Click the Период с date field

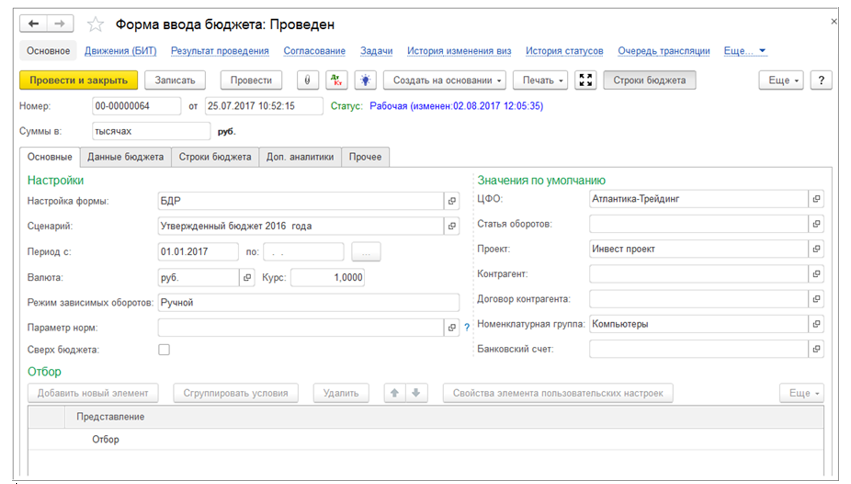click(198, 252)
